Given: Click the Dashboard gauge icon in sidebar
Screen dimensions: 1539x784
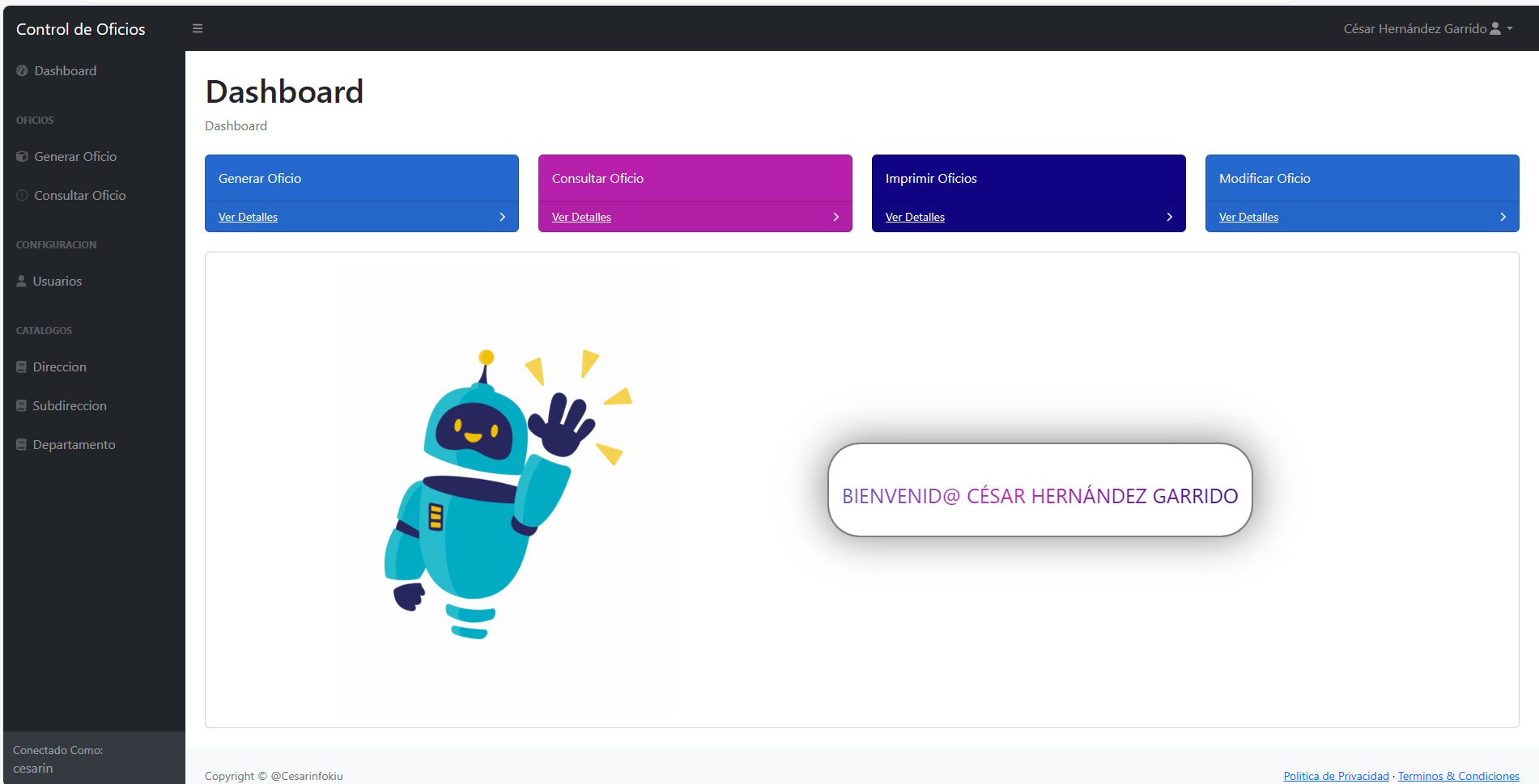Looking at the screenshot, I should tap(22, 71).
